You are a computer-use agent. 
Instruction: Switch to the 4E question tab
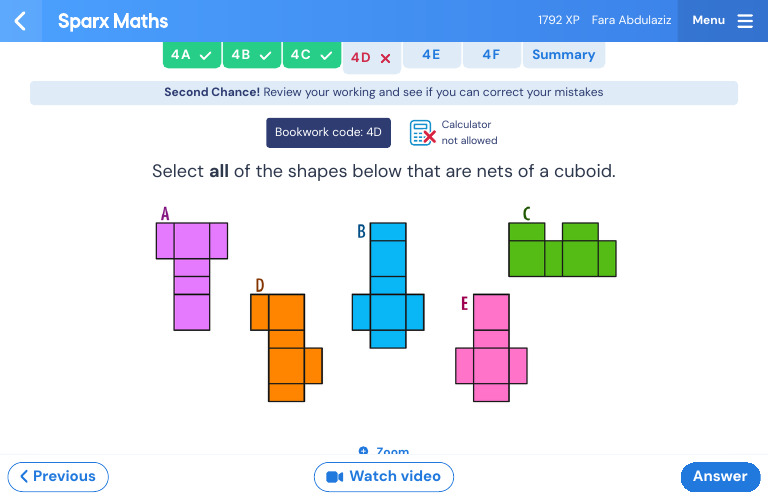coord(431,55)
